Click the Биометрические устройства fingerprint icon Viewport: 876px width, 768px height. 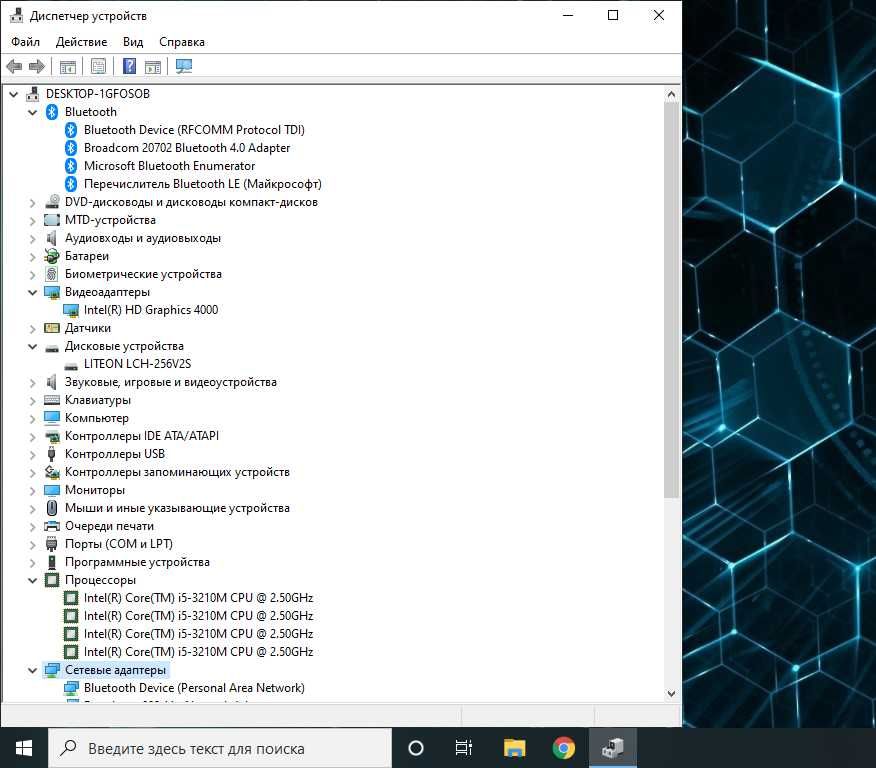pyautogui.click(x=52, y=274)
